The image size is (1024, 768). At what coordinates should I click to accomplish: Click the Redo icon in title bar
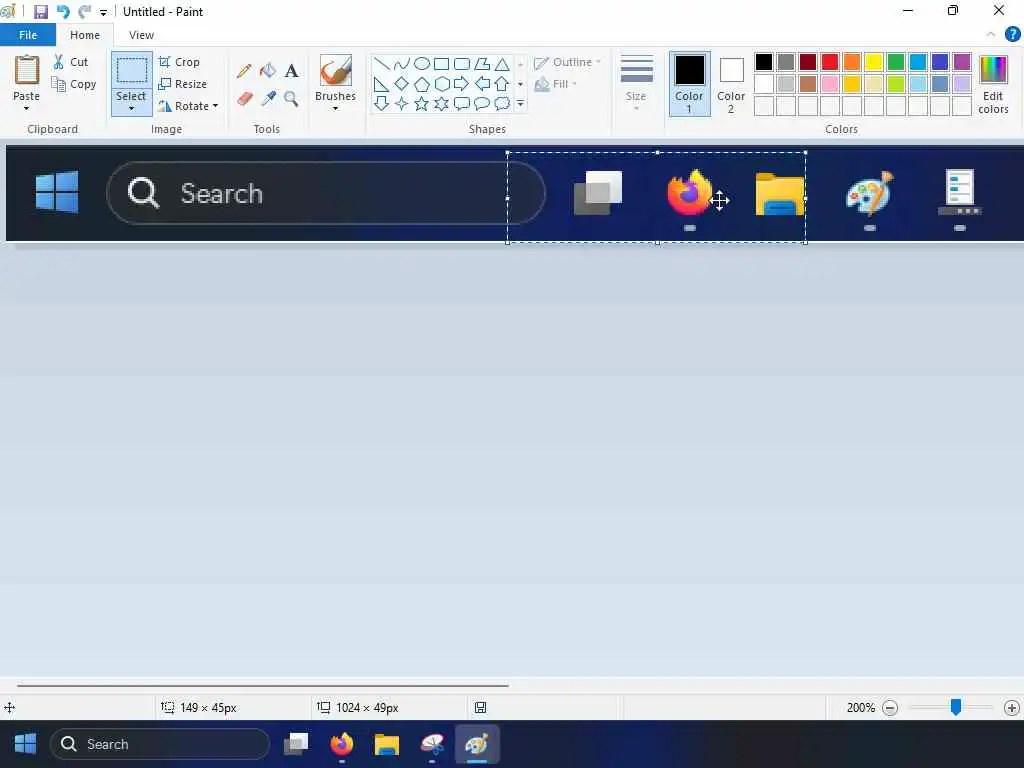pyautogui.click(x=85, y=12)
